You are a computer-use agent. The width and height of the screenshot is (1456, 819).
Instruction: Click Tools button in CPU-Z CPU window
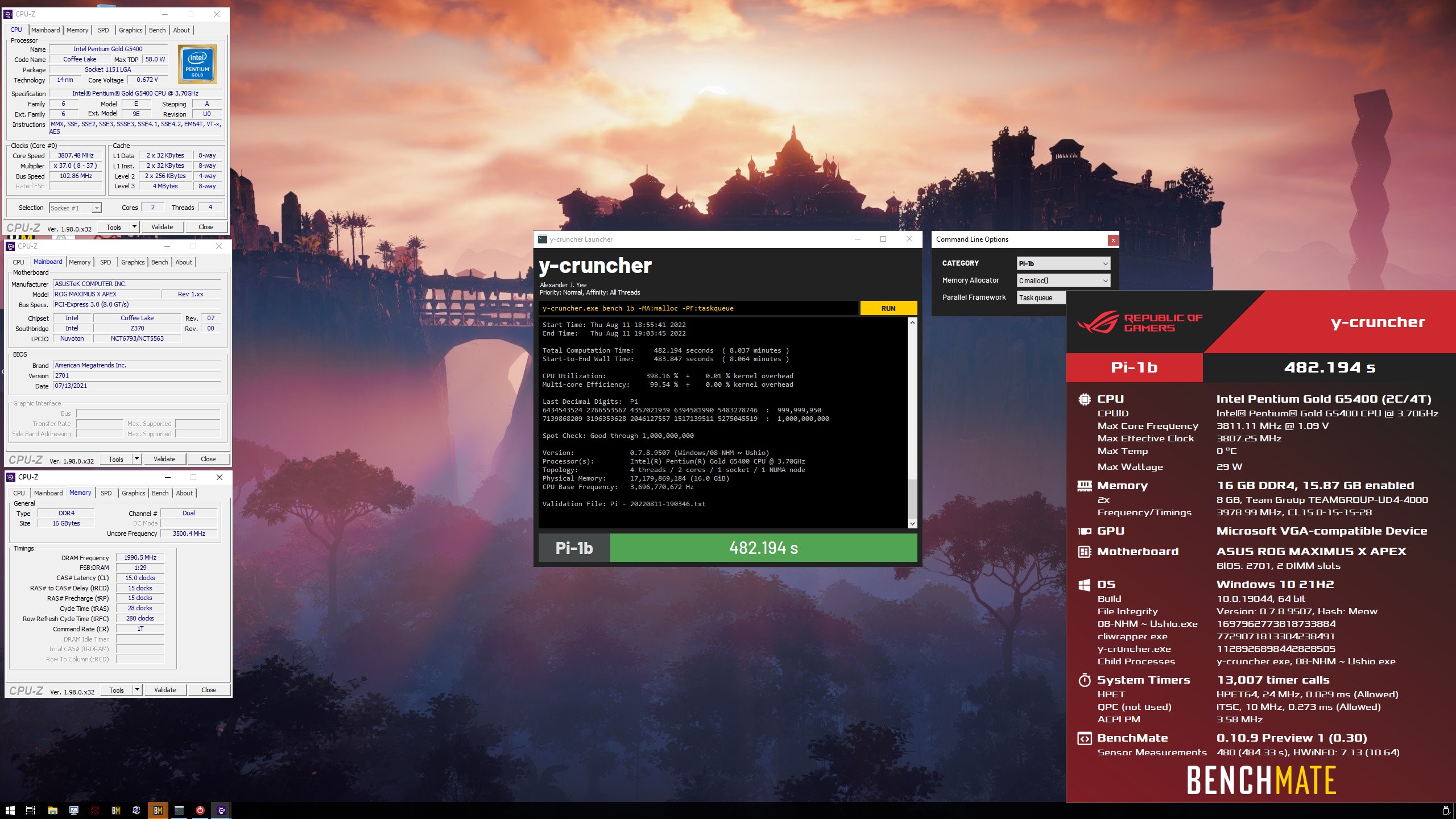(x=114, y=227)
